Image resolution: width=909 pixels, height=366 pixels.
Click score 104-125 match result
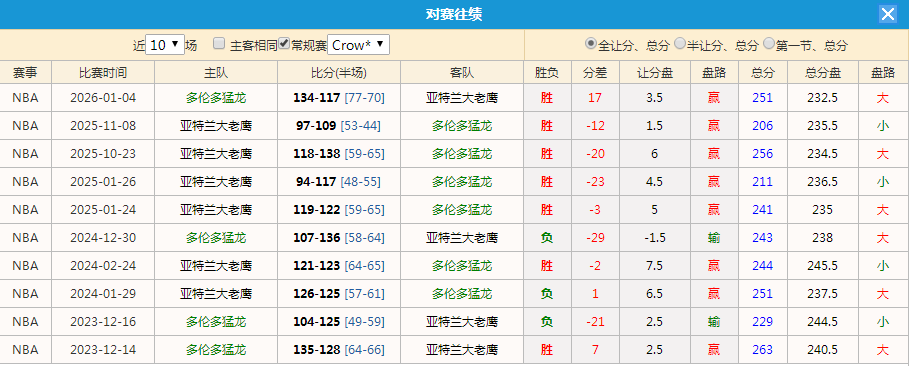point(317,322)
